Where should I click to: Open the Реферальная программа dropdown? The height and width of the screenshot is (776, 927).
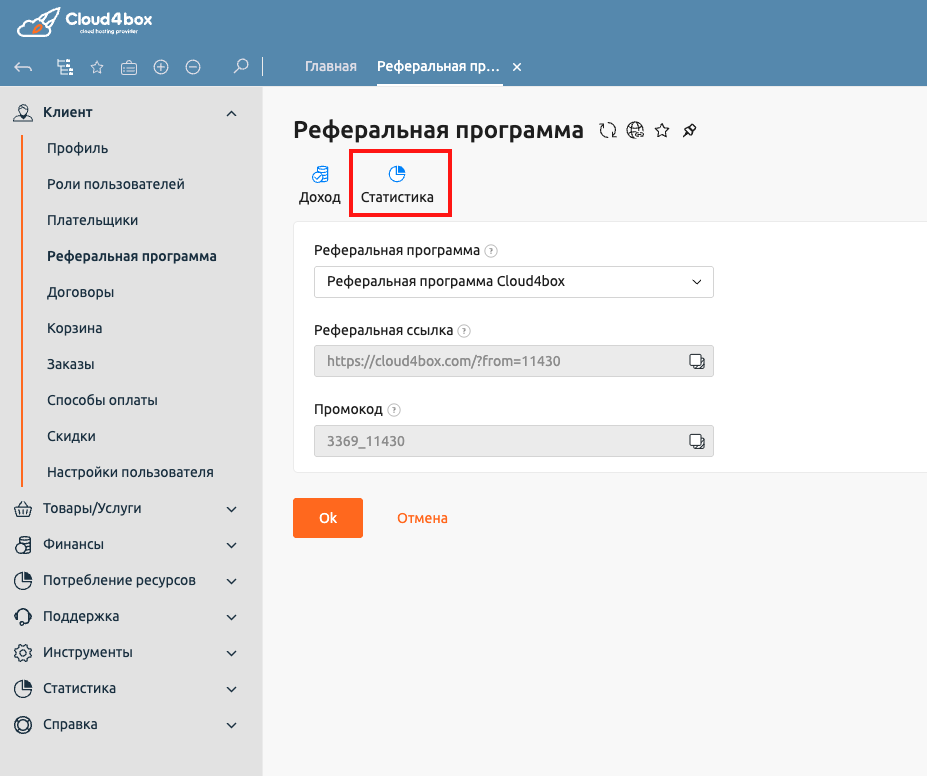coord(513,282)
